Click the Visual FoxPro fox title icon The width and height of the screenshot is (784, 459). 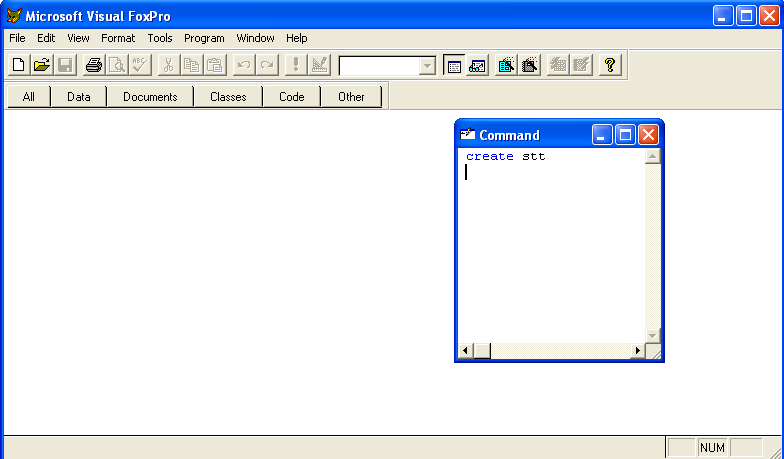point(14,16)
